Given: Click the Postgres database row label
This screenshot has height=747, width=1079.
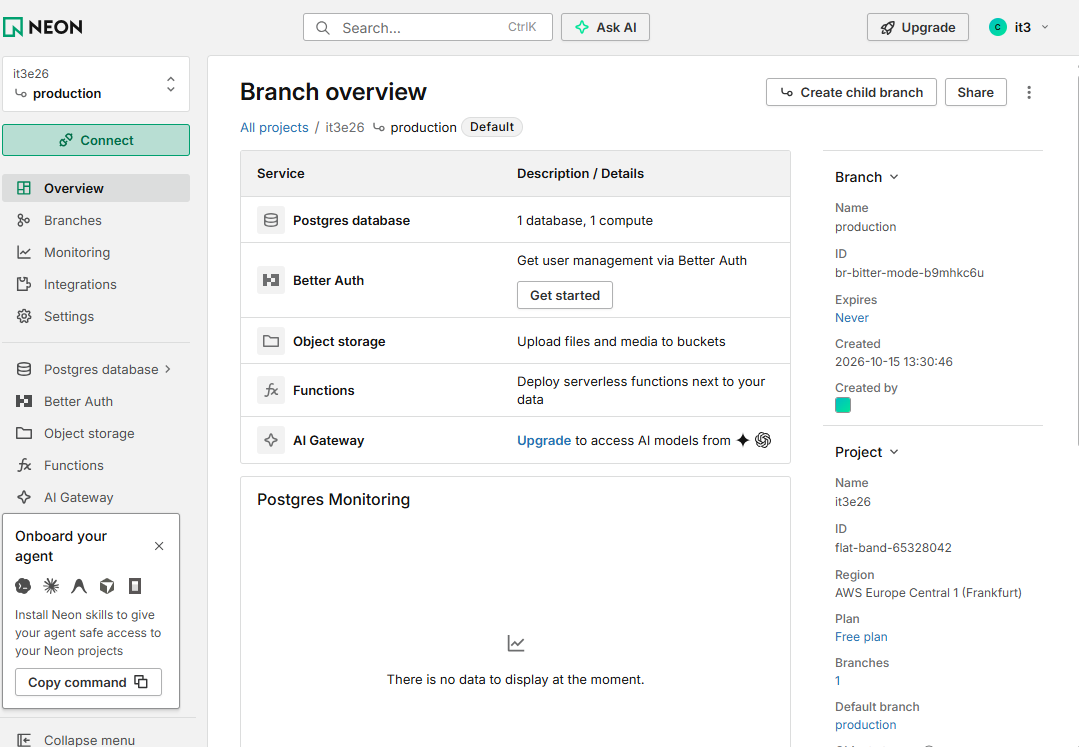Looking at the screenshot, I should point(351,220).
